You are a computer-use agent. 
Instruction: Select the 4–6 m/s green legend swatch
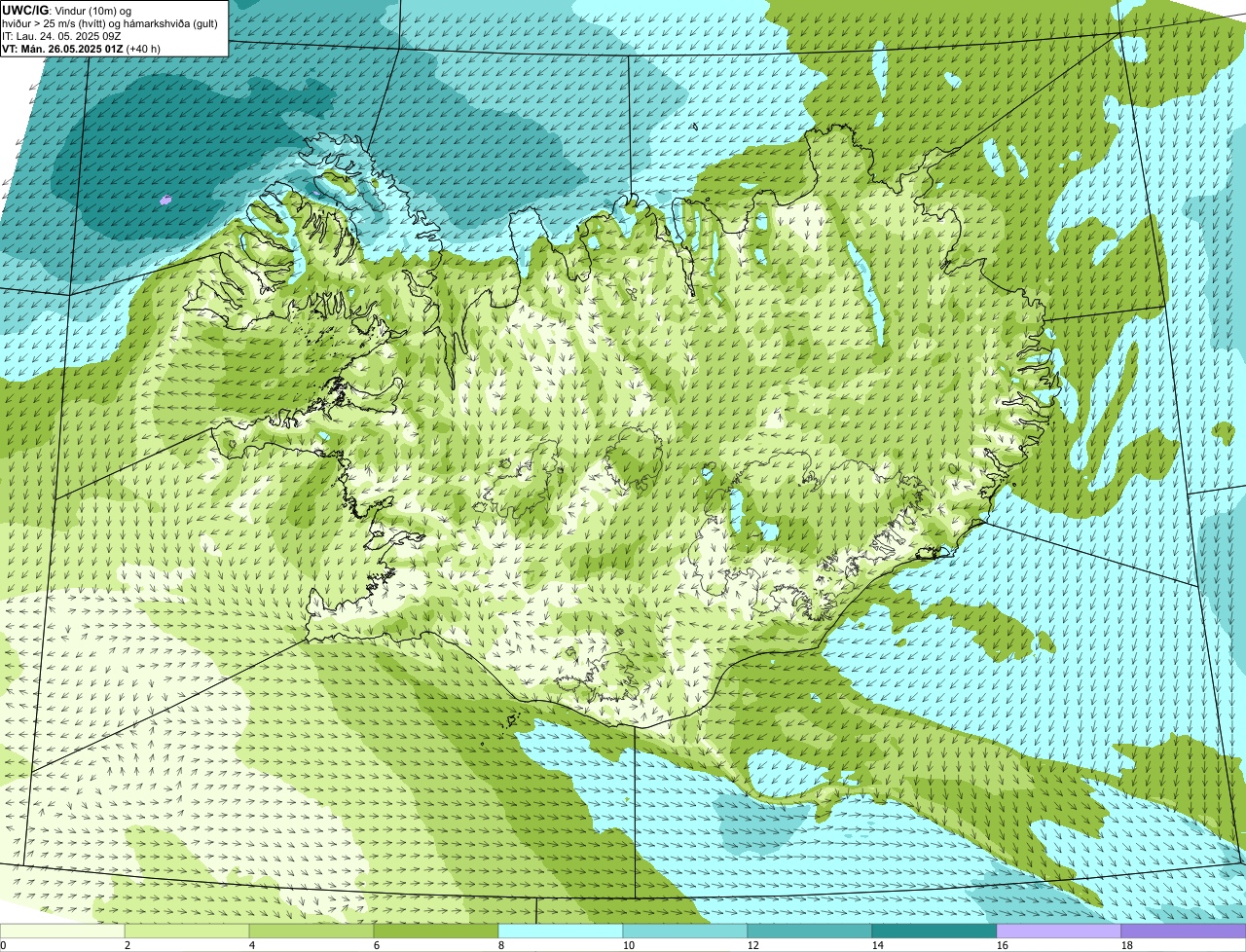point(311,931)
